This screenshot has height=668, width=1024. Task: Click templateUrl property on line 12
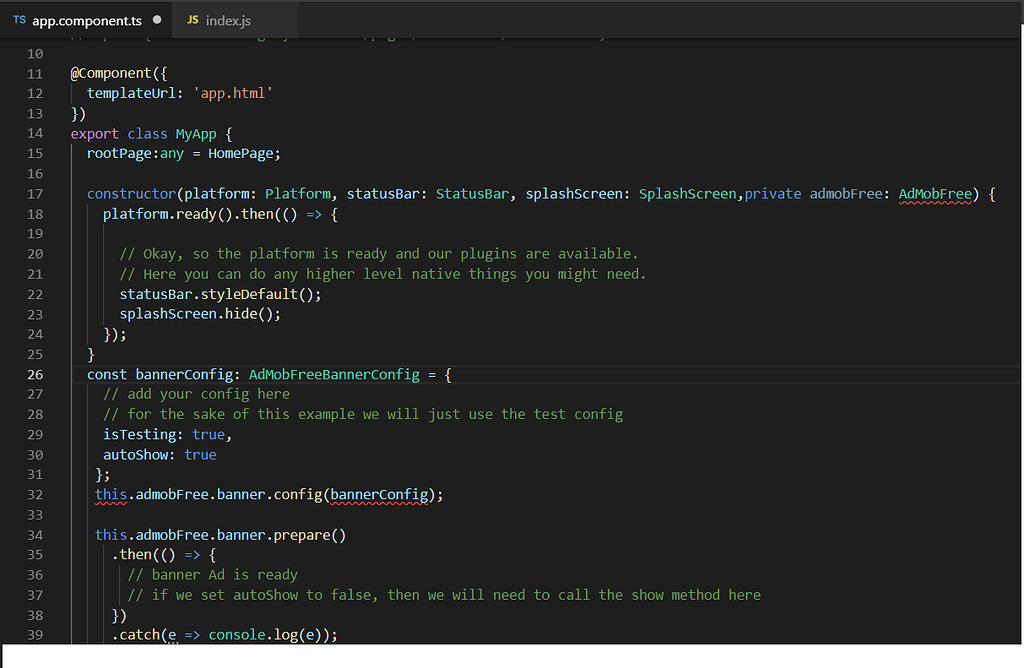[x=131, y=93]
